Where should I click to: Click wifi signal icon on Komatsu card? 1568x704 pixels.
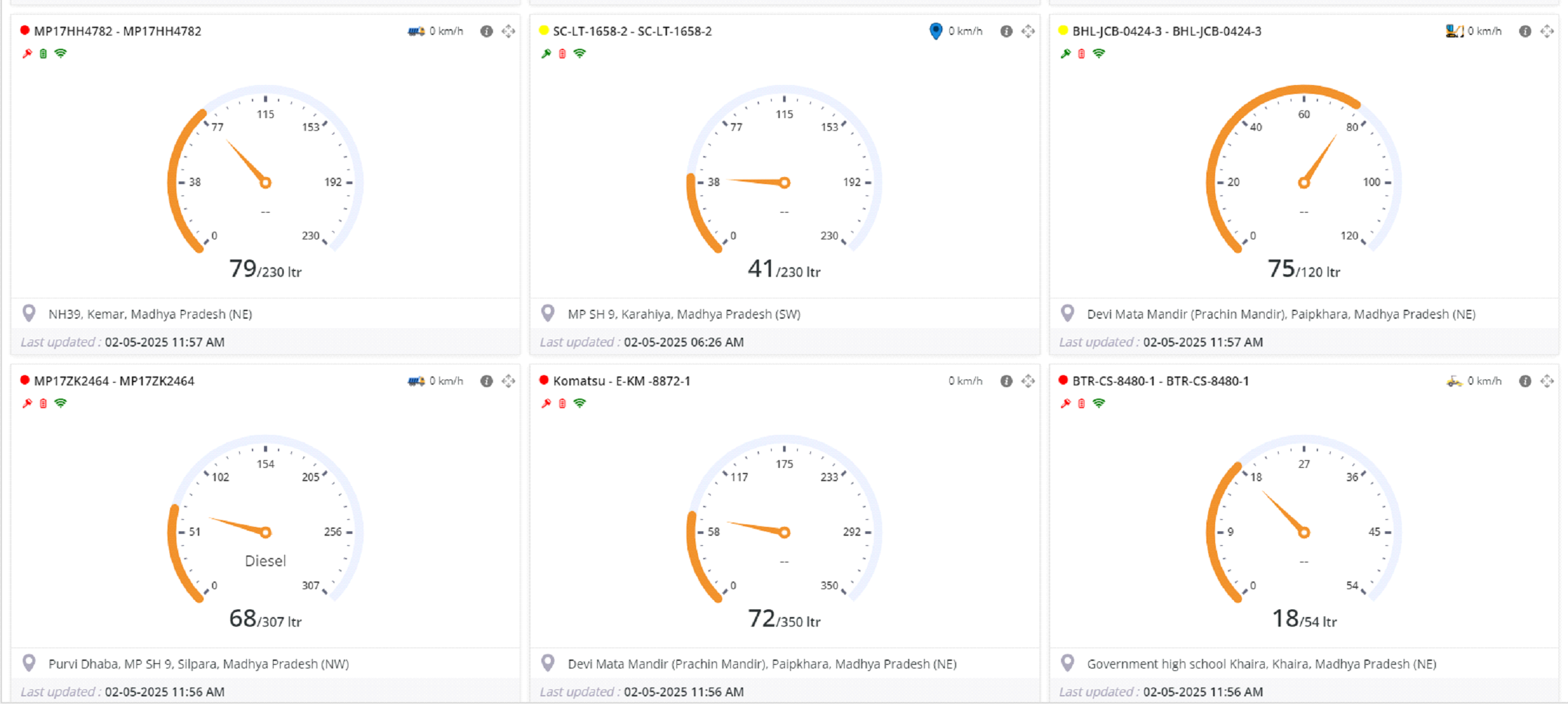click(x=579, y=403)
